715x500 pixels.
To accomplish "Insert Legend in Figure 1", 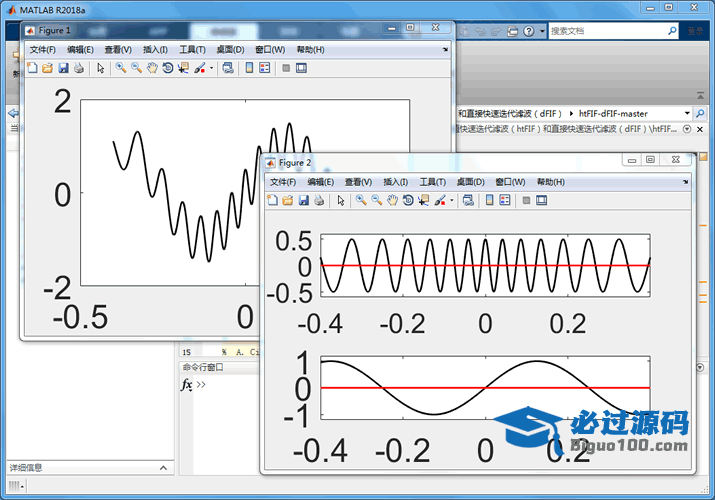I will point(265,68).
